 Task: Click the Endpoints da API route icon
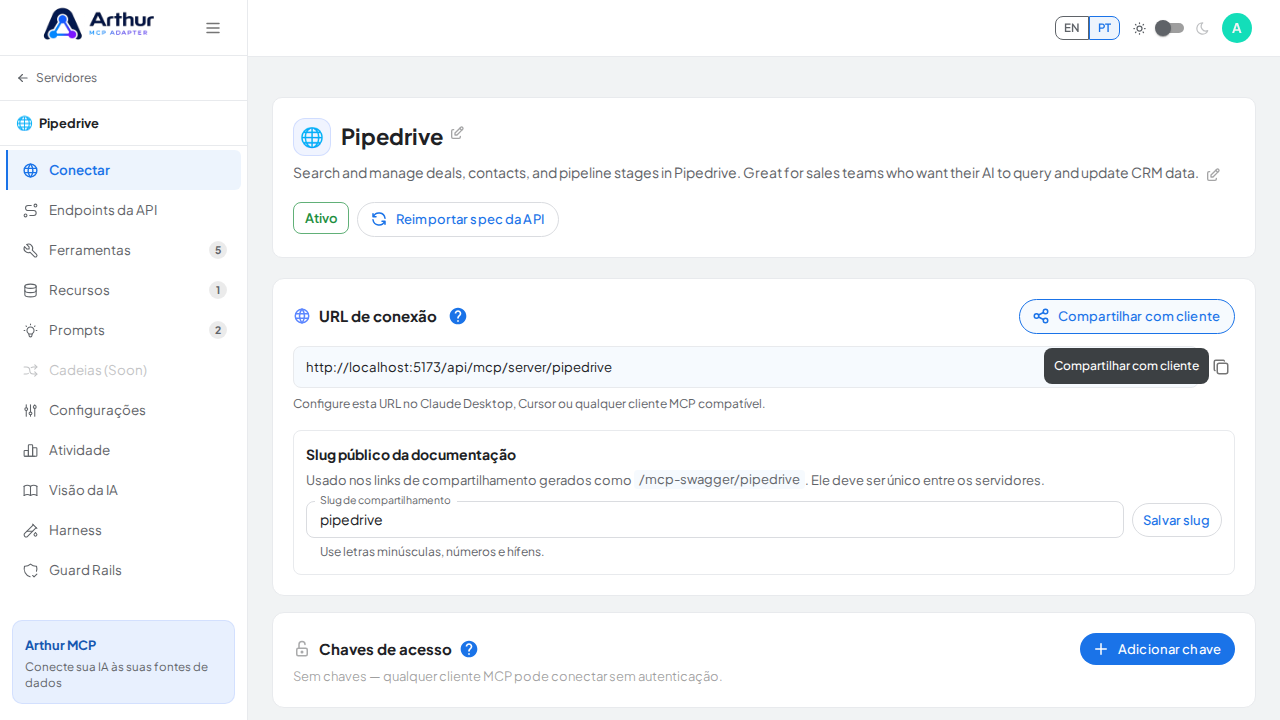pyautogui.click(x=30, y=210)
